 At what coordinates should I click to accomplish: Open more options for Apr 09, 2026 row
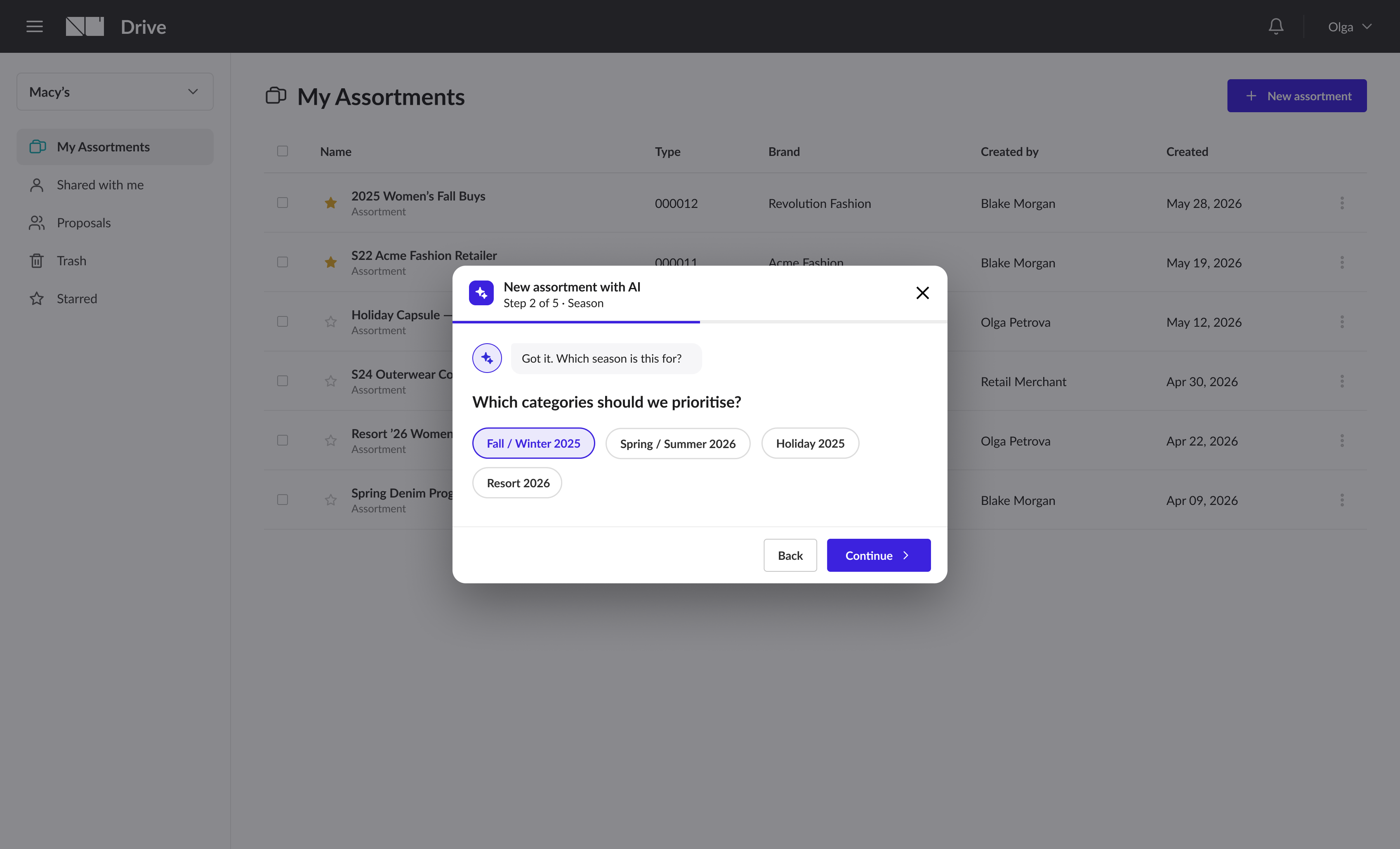coord(1342,500)
